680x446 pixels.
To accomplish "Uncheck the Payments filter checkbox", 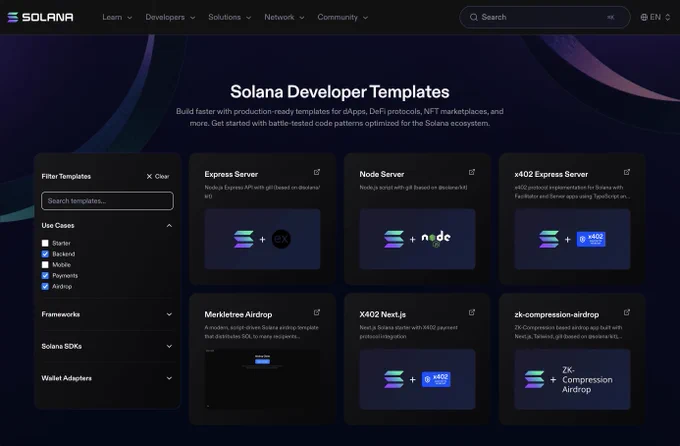I will 45,275.
